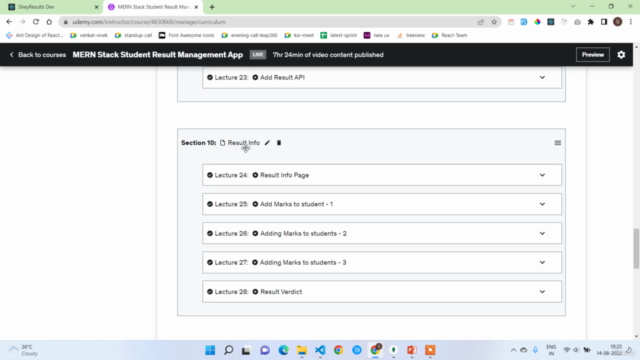Open latest-sprint bookmark
Viewport: 640px width, 360px height.
[x=338, y=36]
